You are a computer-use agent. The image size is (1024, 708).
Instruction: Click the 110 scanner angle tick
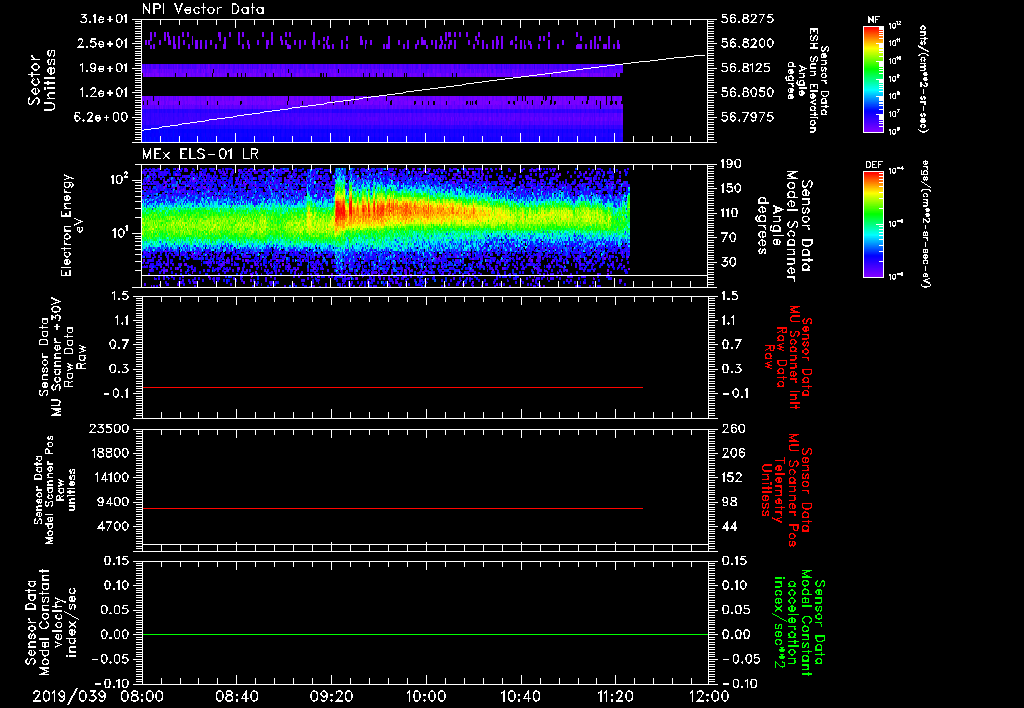731,213
